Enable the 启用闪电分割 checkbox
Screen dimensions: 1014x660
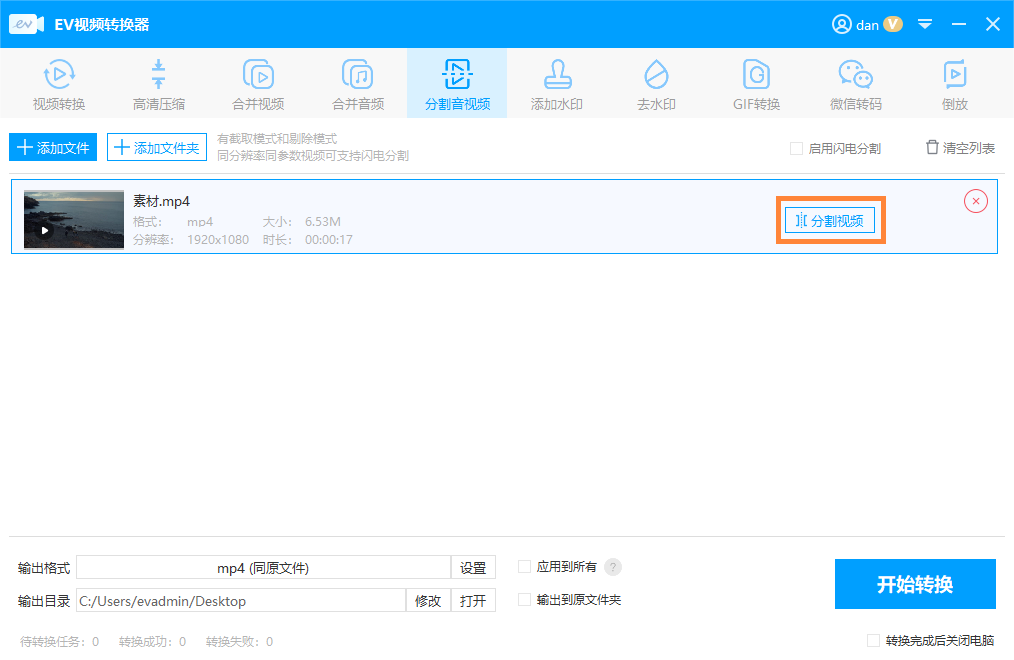pos(797,148)
